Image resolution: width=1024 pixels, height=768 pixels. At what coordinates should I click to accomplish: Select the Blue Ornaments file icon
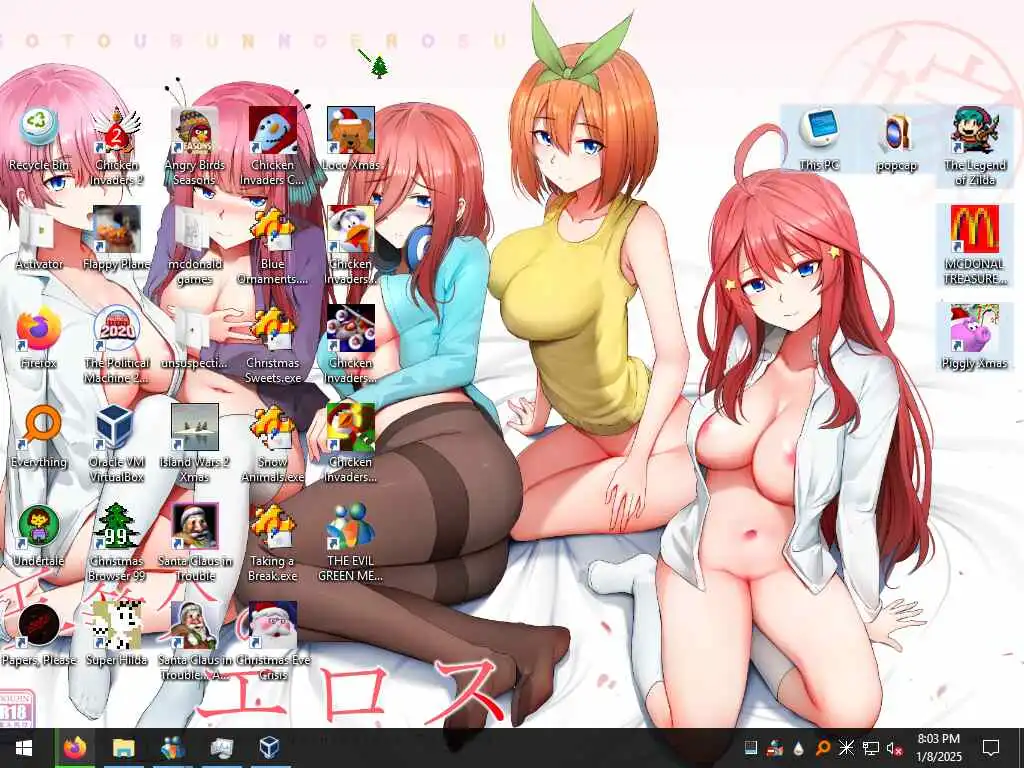point(272,245)
